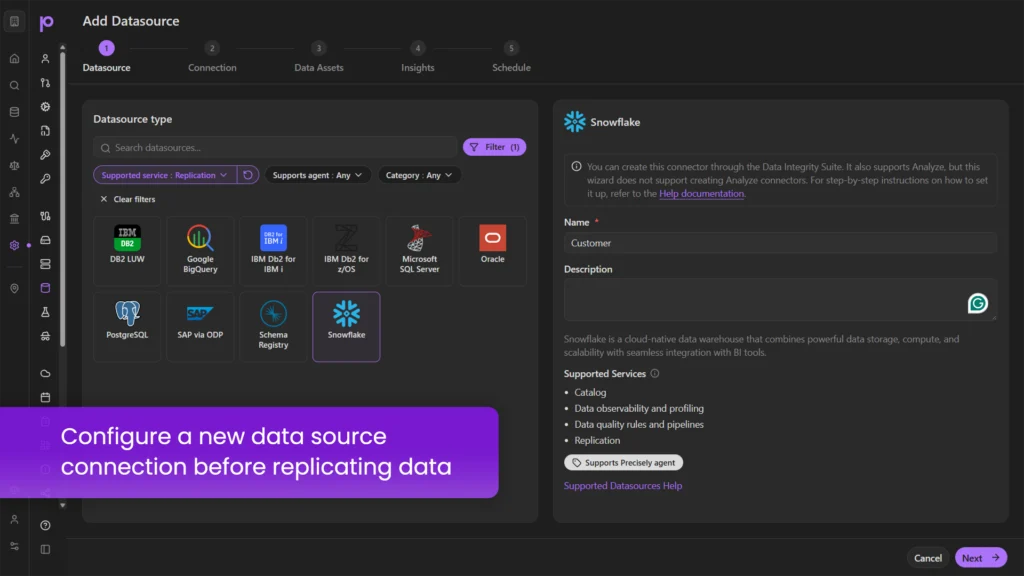Focus the Search datasources field
1024x576 pixels.
coord(275,148)
